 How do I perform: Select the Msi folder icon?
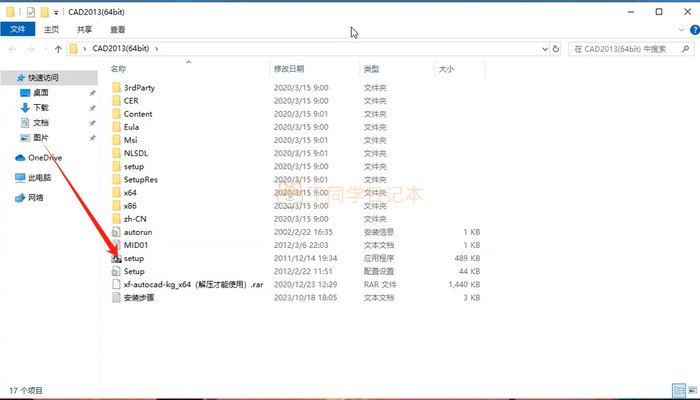pos(117,140)
